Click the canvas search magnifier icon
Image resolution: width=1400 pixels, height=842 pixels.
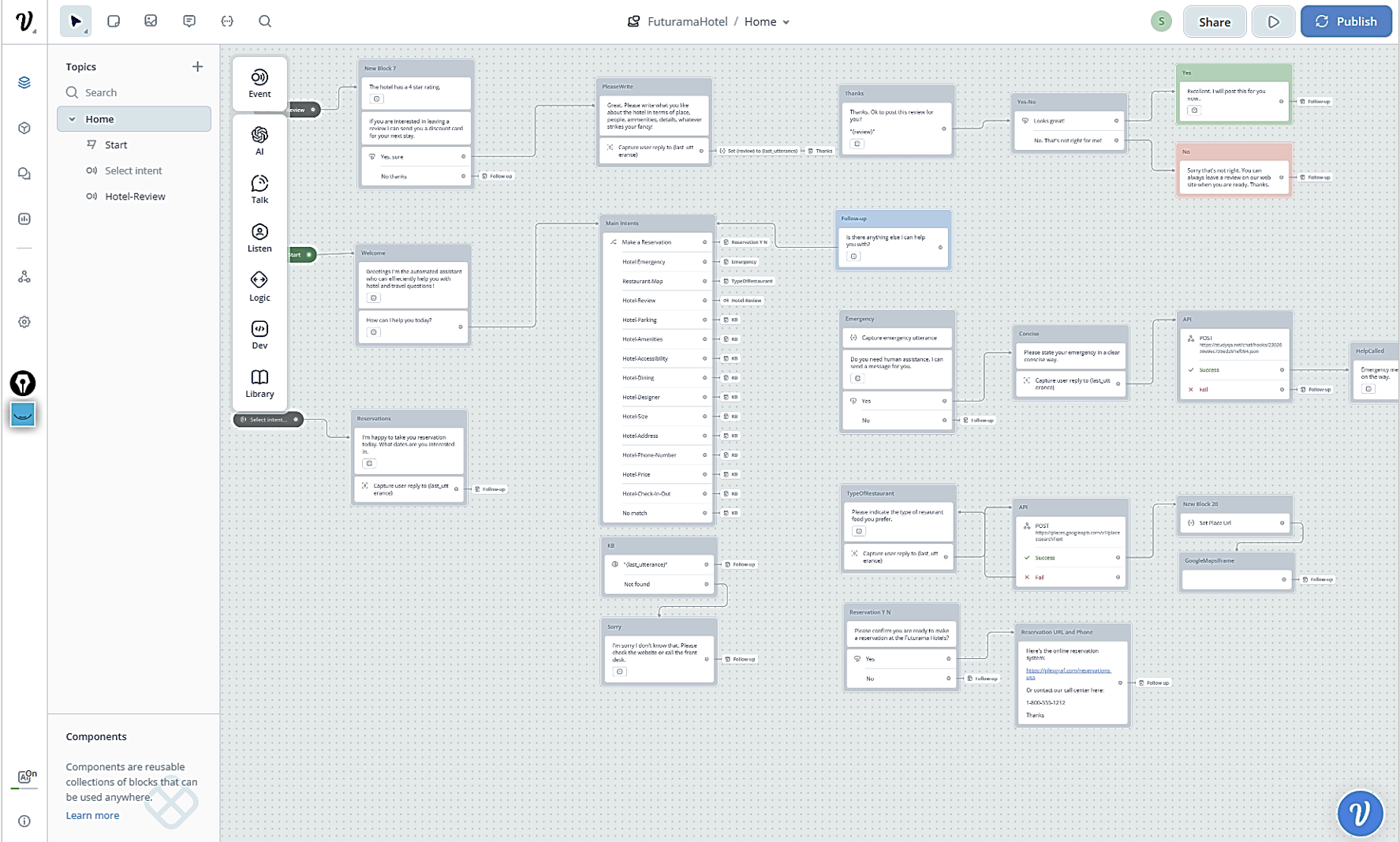(265, 21)
